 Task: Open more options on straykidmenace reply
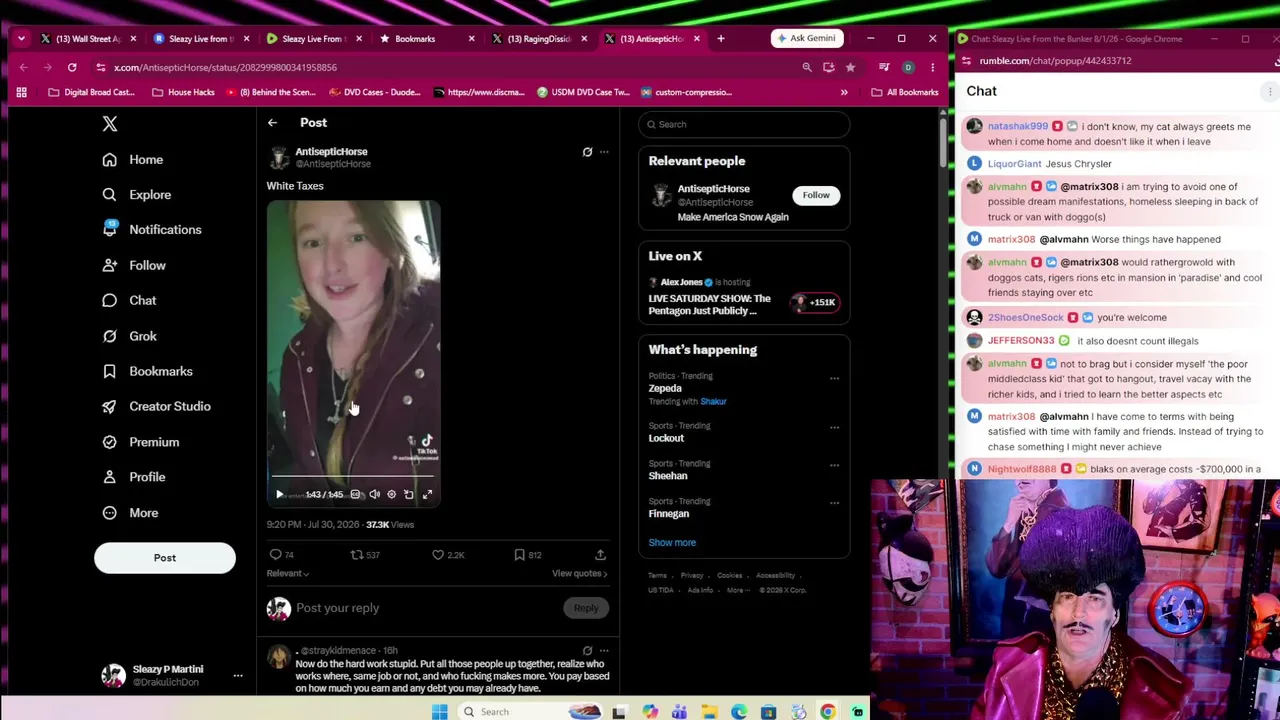[604, 651]
